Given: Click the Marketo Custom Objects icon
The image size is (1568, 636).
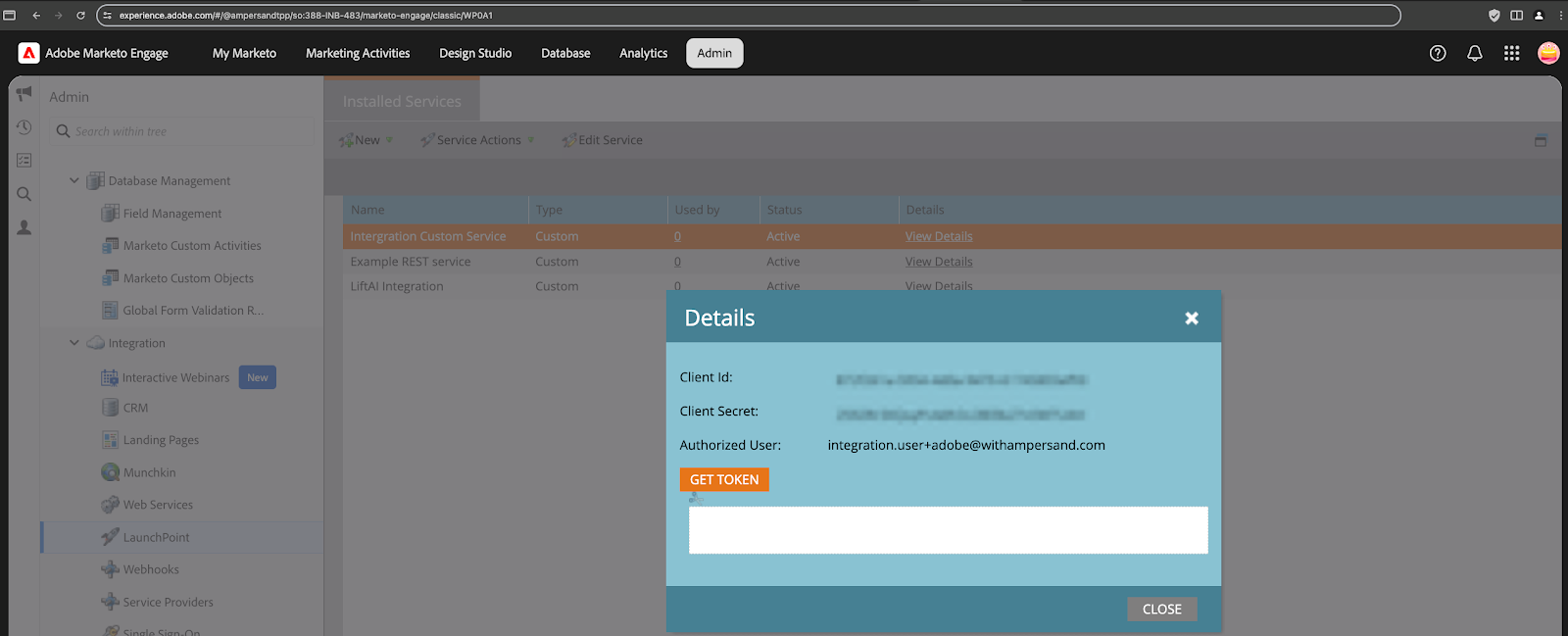Looking at the screenshot, I should pos(111,277).
